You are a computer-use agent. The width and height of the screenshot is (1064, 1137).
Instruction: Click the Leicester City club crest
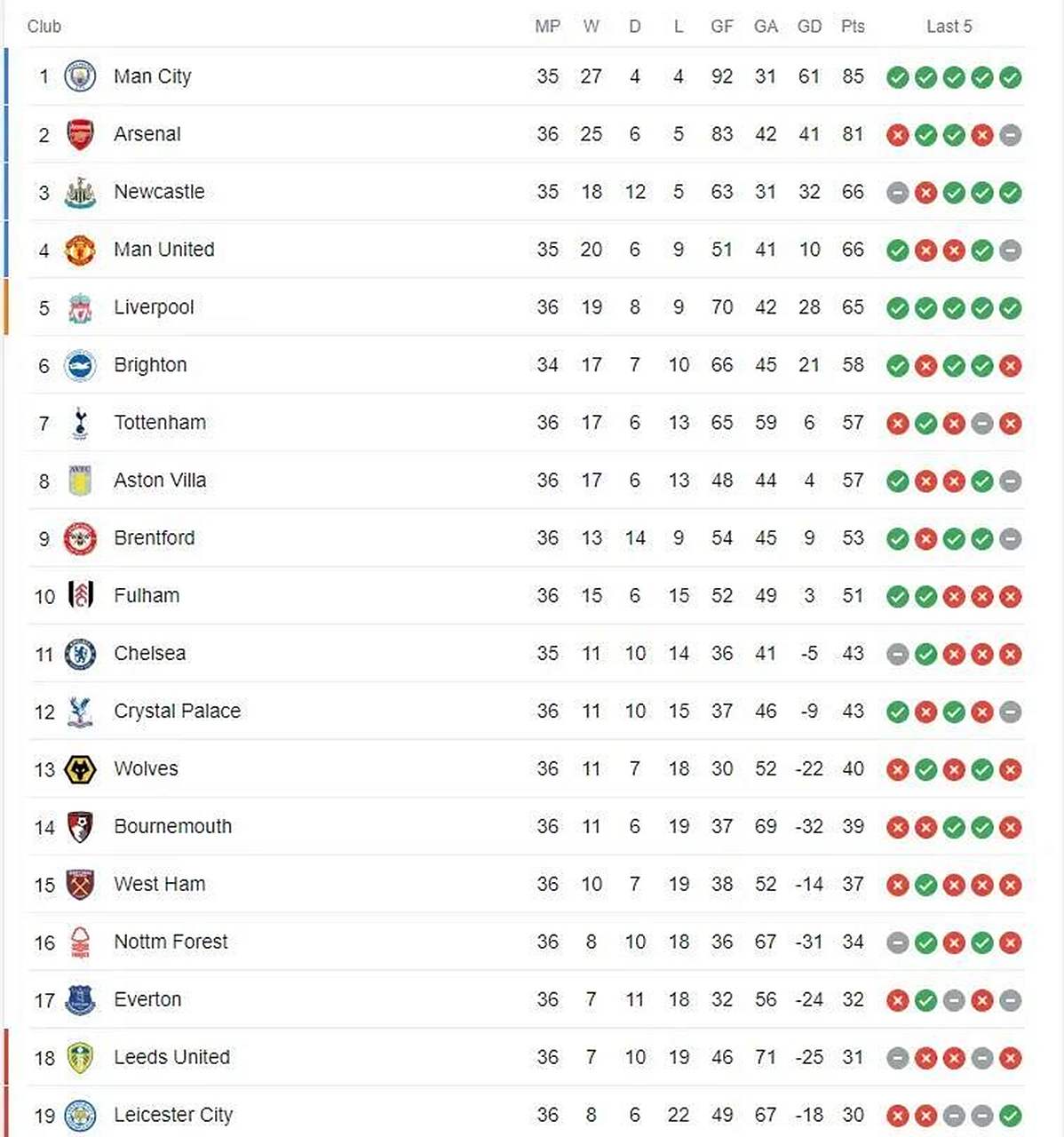pyautogui.click(x=80, y=1116)
